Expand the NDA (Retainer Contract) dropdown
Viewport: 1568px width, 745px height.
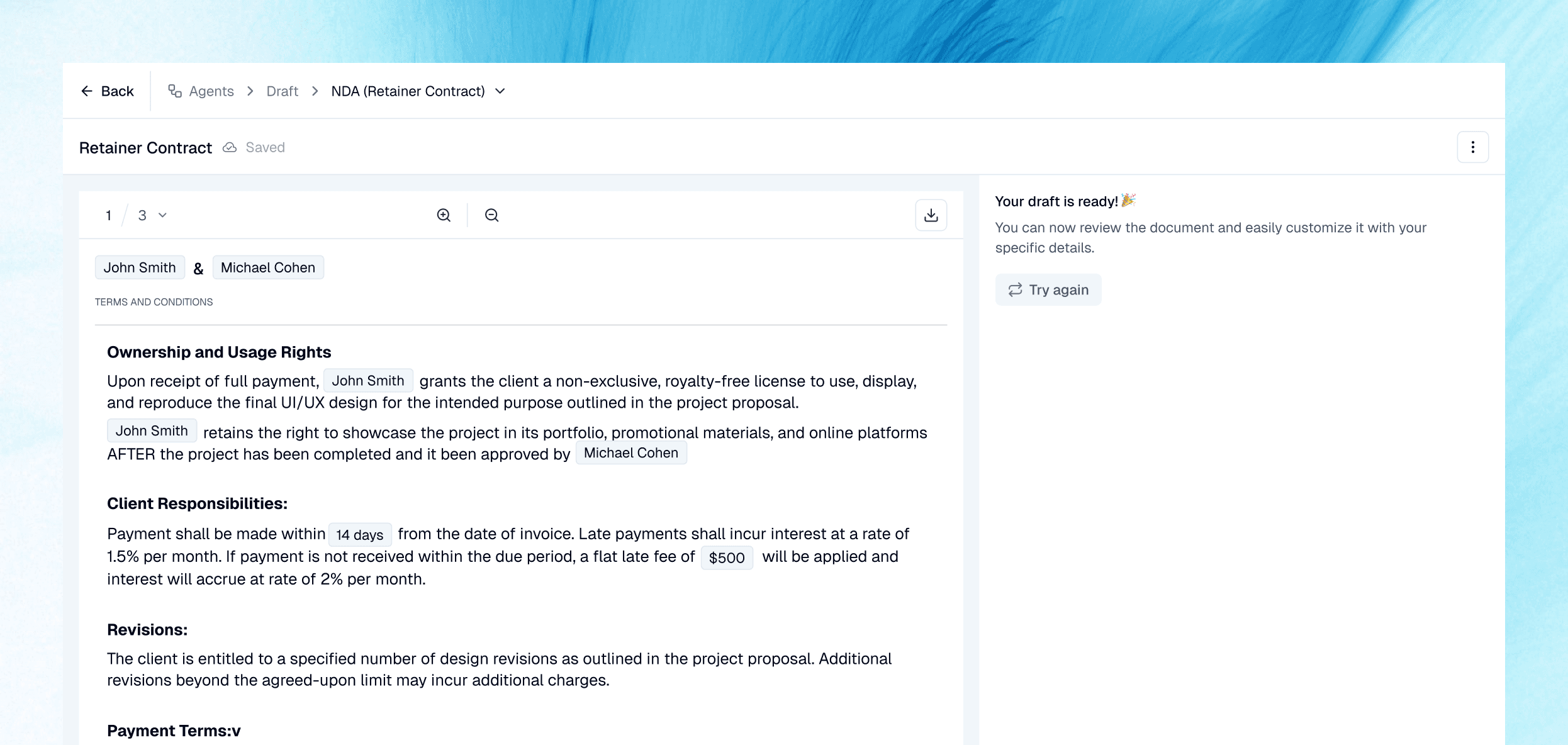point(500,91)
